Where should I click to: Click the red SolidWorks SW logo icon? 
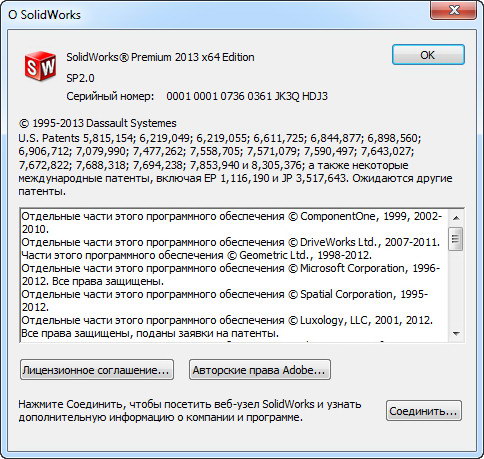tap(40, 66)
